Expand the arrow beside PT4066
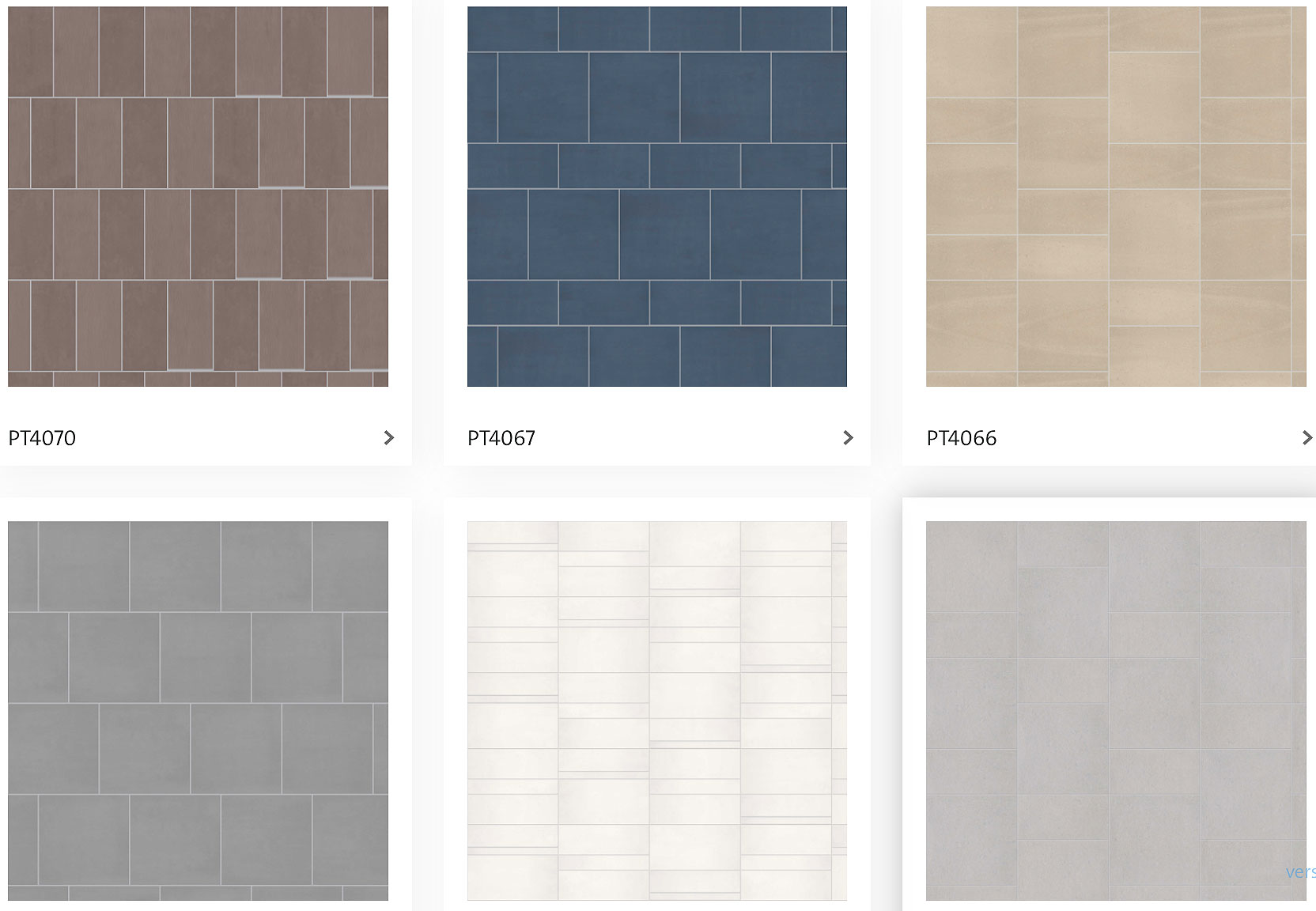1316x911 pixels. [1307, 437]
